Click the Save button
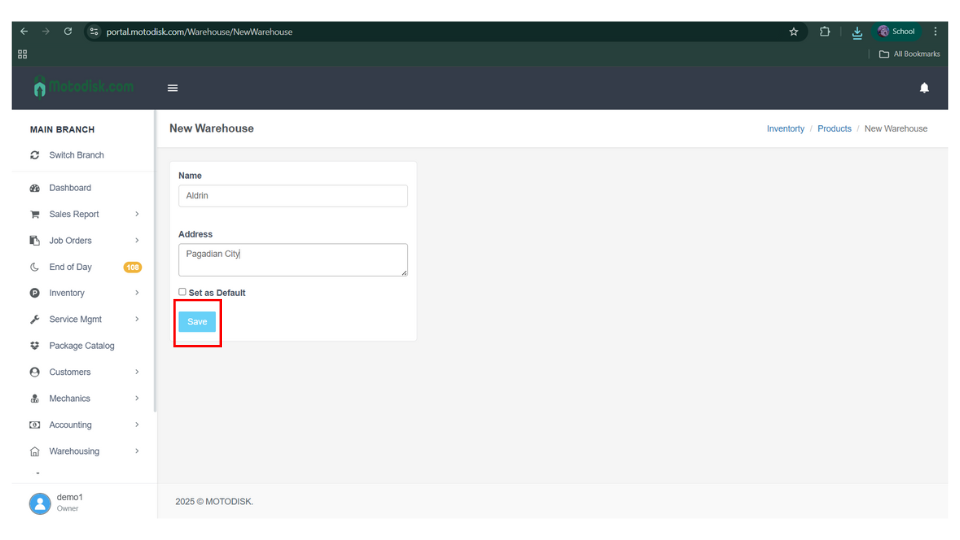 point(197,322)
